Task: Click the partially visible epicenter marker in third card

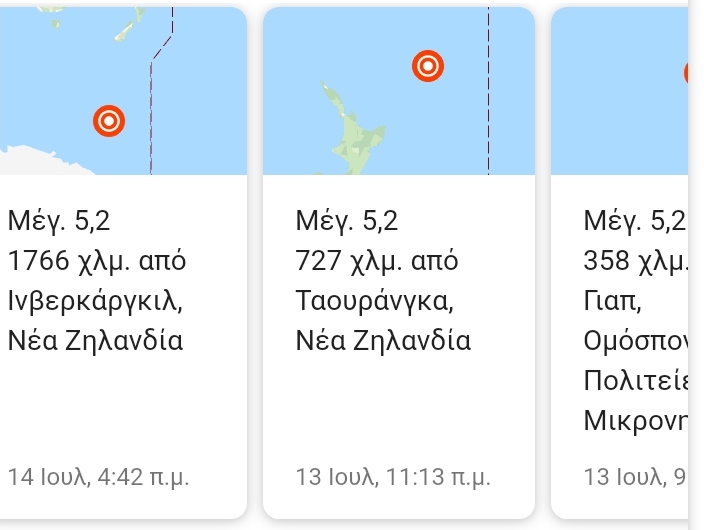Action: [x=686, y=73]
